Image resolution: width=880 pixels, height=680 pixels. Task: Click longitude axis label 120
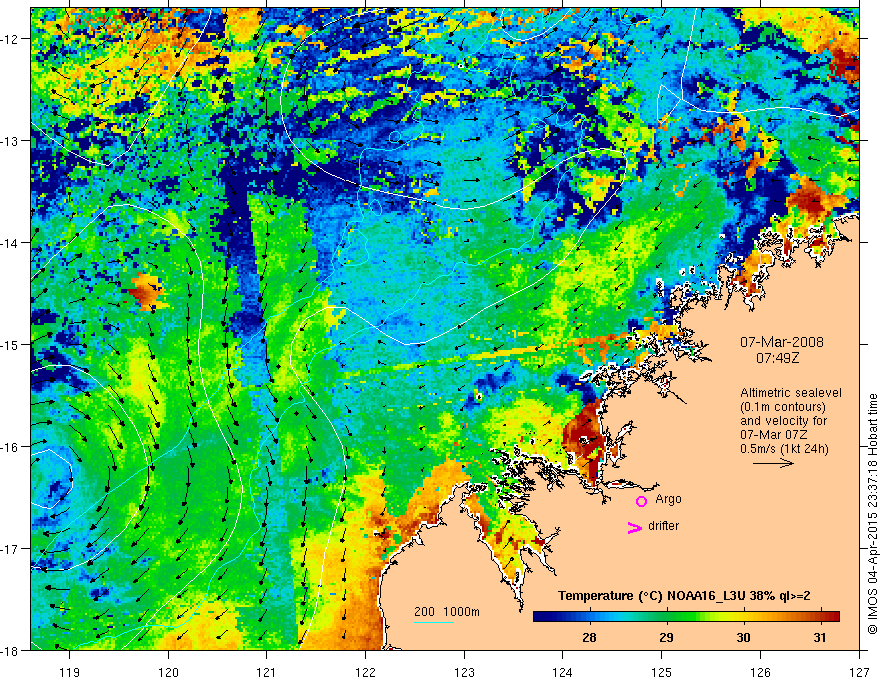coord(168,672)
